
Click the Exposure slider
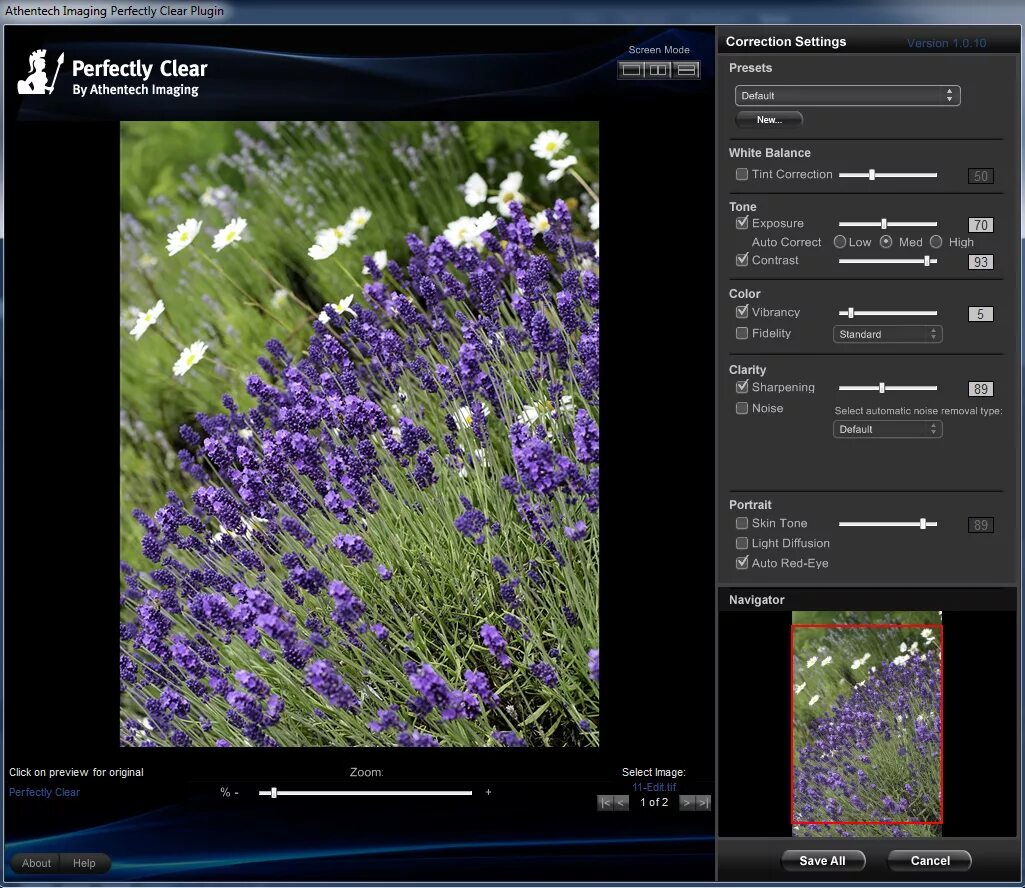coord(888,224)
